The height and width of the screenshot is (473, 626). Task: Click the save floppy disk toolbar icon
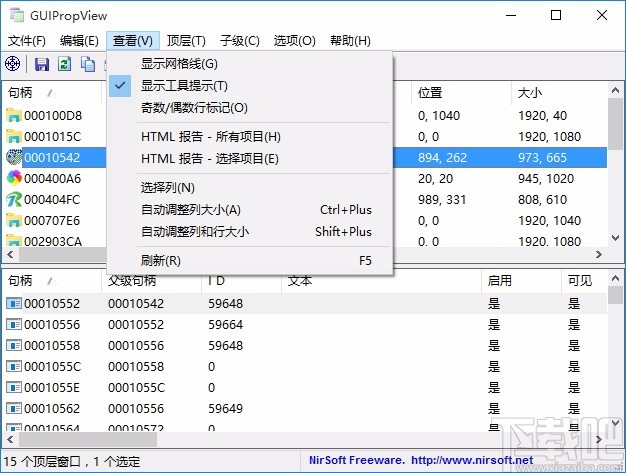pyautogui.click(x=42, y=64)
